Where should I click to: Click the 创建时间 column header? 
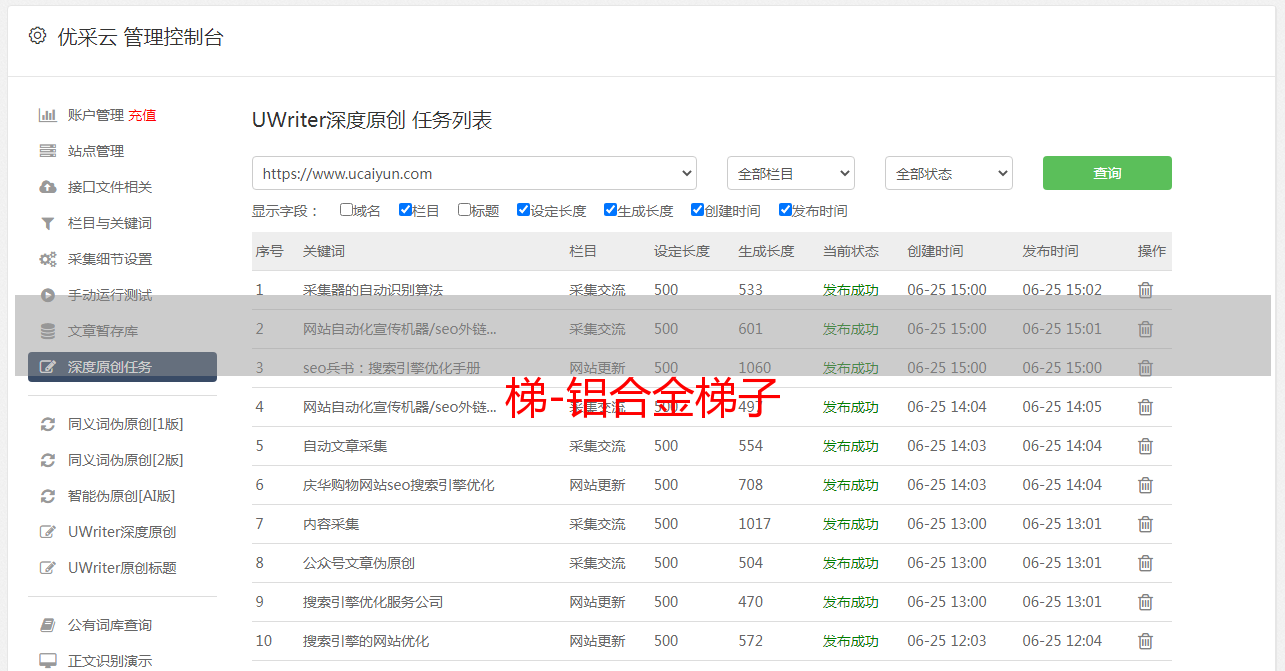936,251
